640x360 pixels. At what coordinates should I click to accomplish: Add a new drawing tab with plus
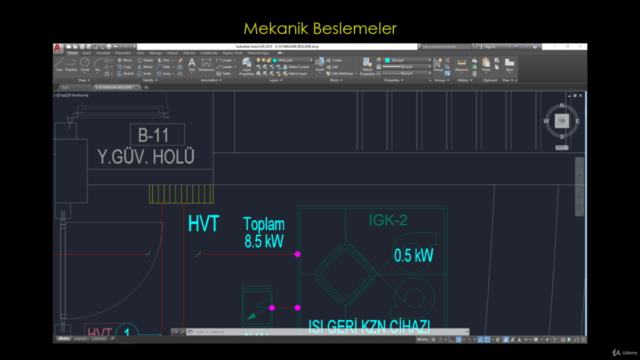click(x=146, y=87)
